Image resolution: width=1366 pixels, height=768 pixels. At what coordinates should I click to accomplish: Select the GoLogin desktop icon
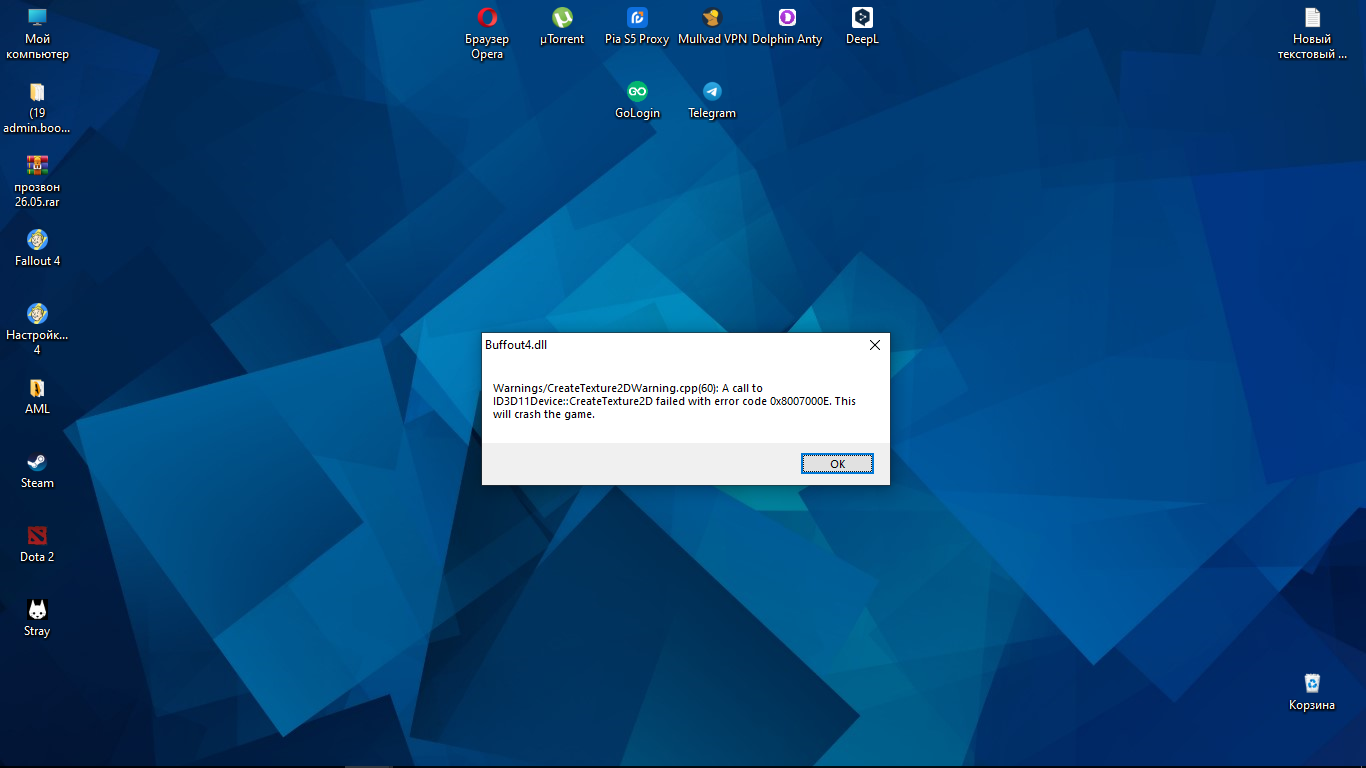point(637,92)
